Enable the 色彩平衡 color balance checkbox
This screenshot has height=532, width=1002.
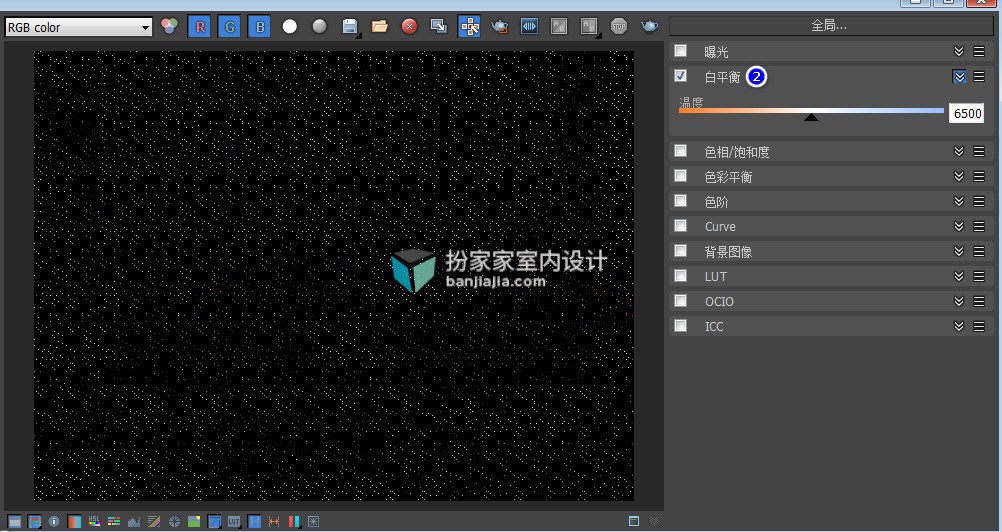[681, 176]
